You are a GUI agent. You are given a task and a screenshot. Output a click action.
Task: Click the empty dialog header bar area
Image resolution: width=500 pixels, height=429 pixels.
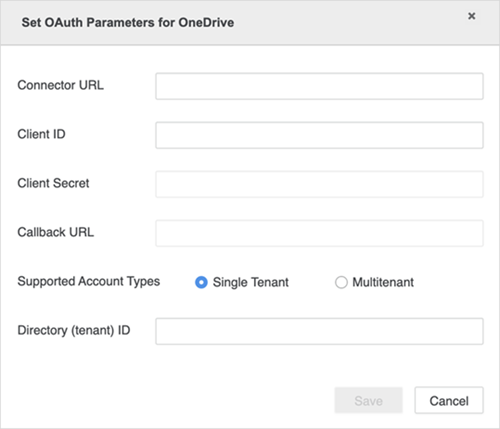350,23
